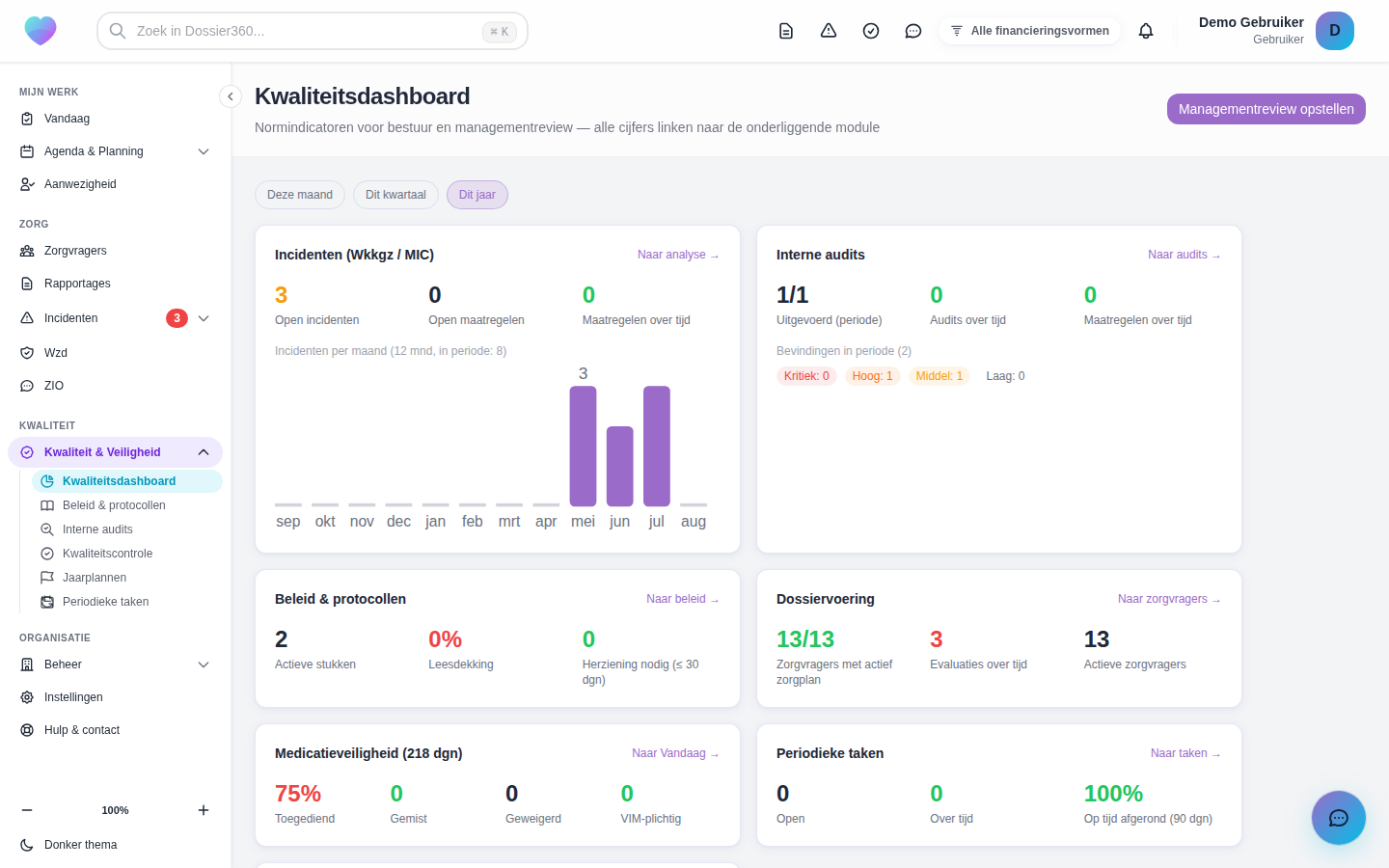Select the Dit kwartaal period filter

pyautogui.click(x=395, y=195)
